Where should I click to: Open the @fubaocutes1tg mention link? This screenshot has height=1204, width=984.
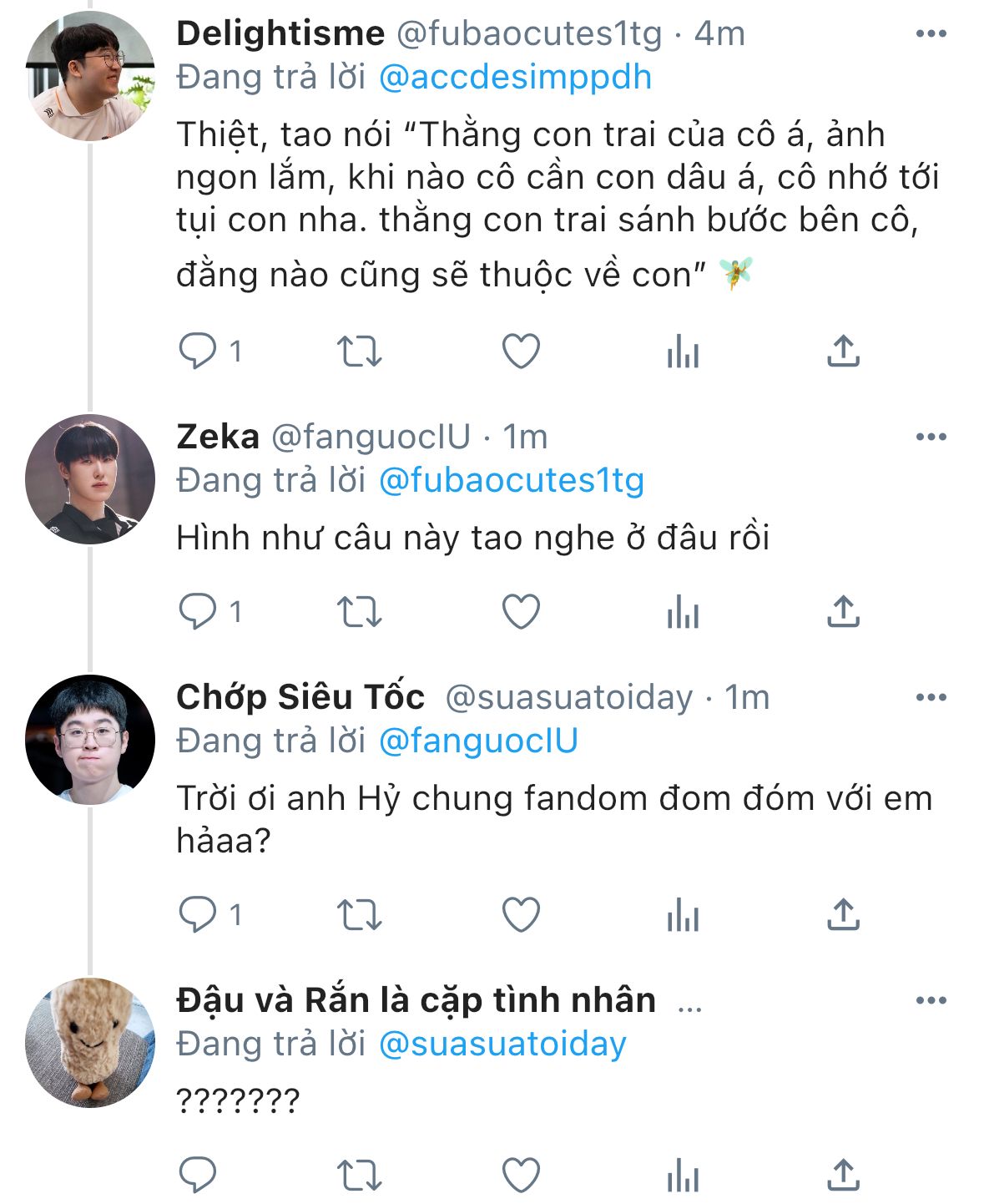click(x=512, y=481)
